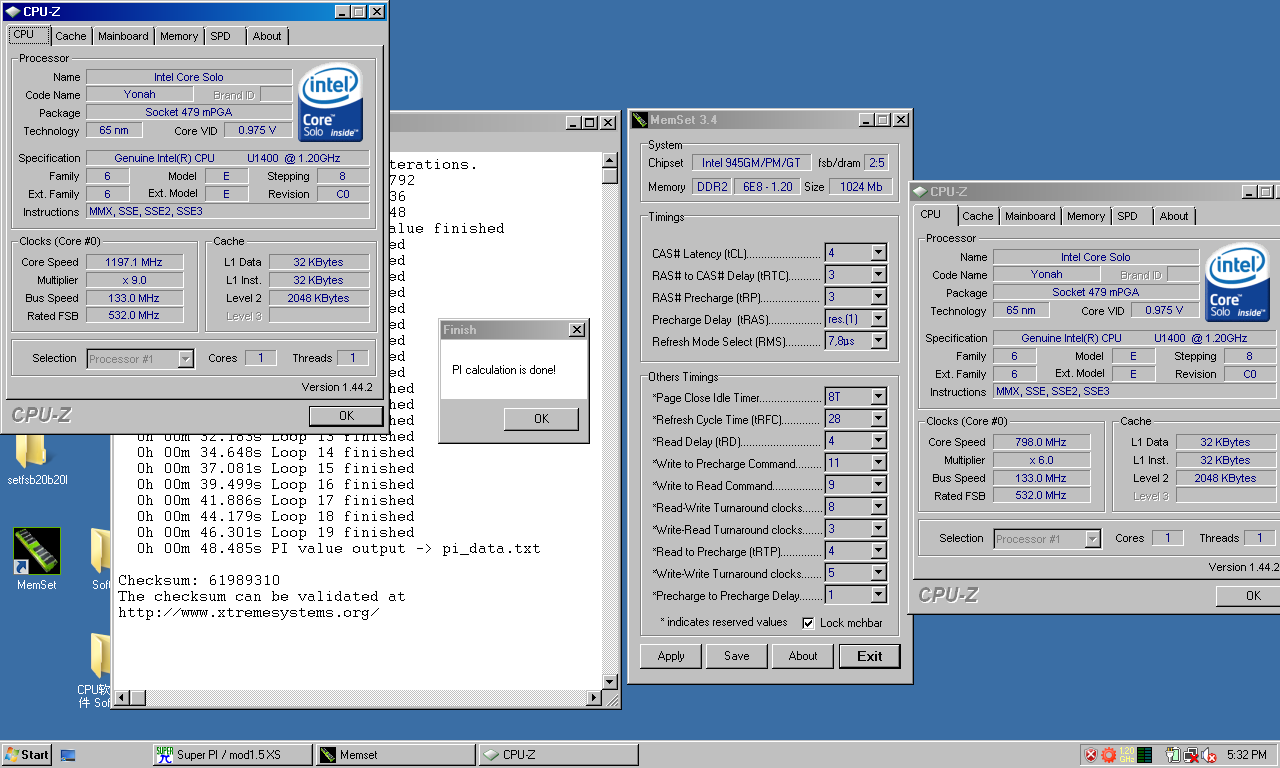The image size is (1280, 768).
Task: Switch to Mainboard tab in right CPU-Z
Action: [1030, 216]
